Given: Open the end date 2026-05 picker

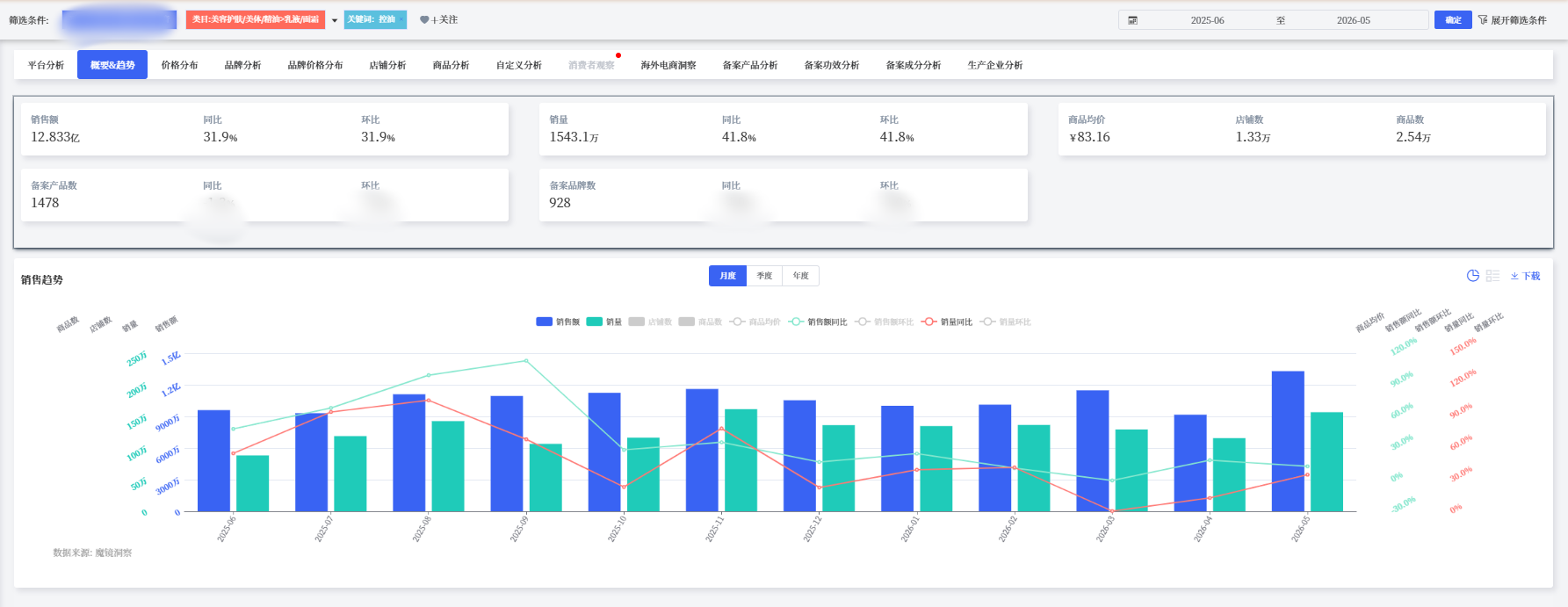Looking at the screenshot, I should pyautogui.click(x=1353, y=20).
